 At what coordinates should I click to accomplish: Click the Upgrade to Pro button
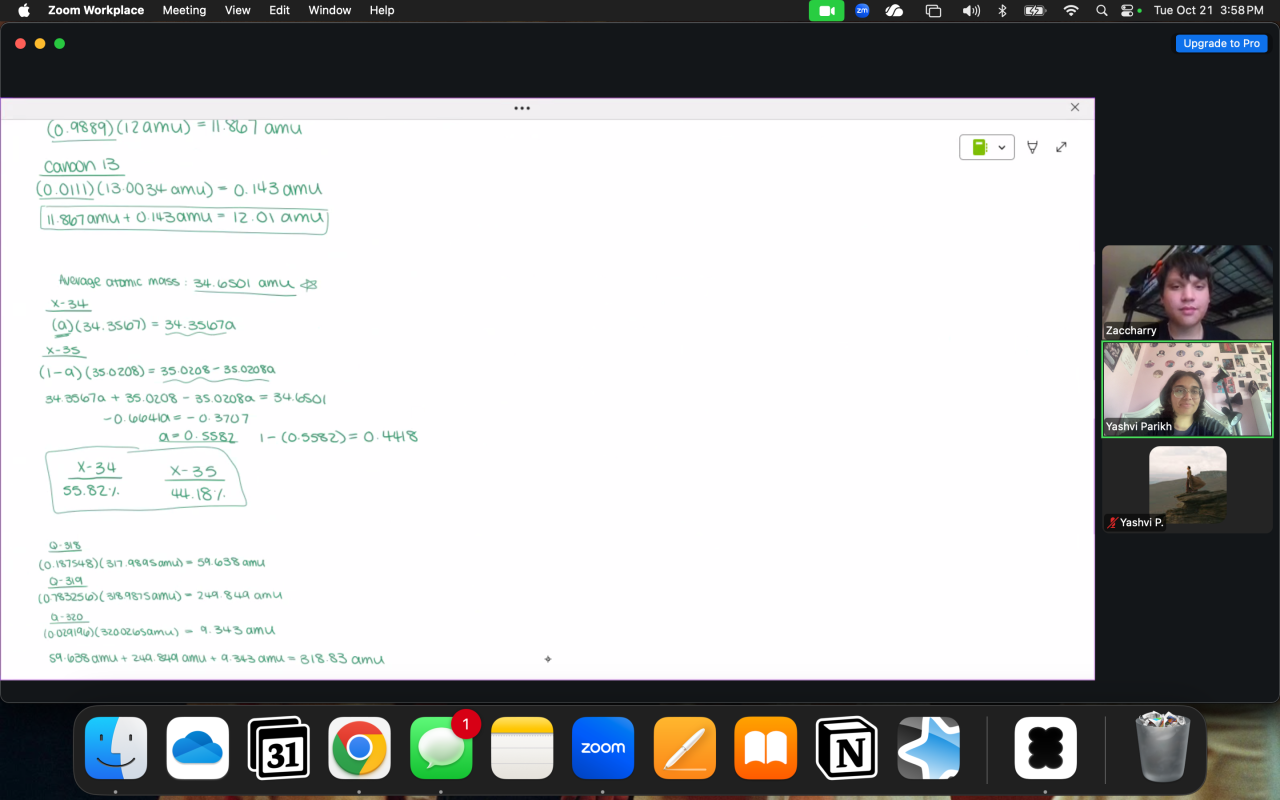point(1221,43)
